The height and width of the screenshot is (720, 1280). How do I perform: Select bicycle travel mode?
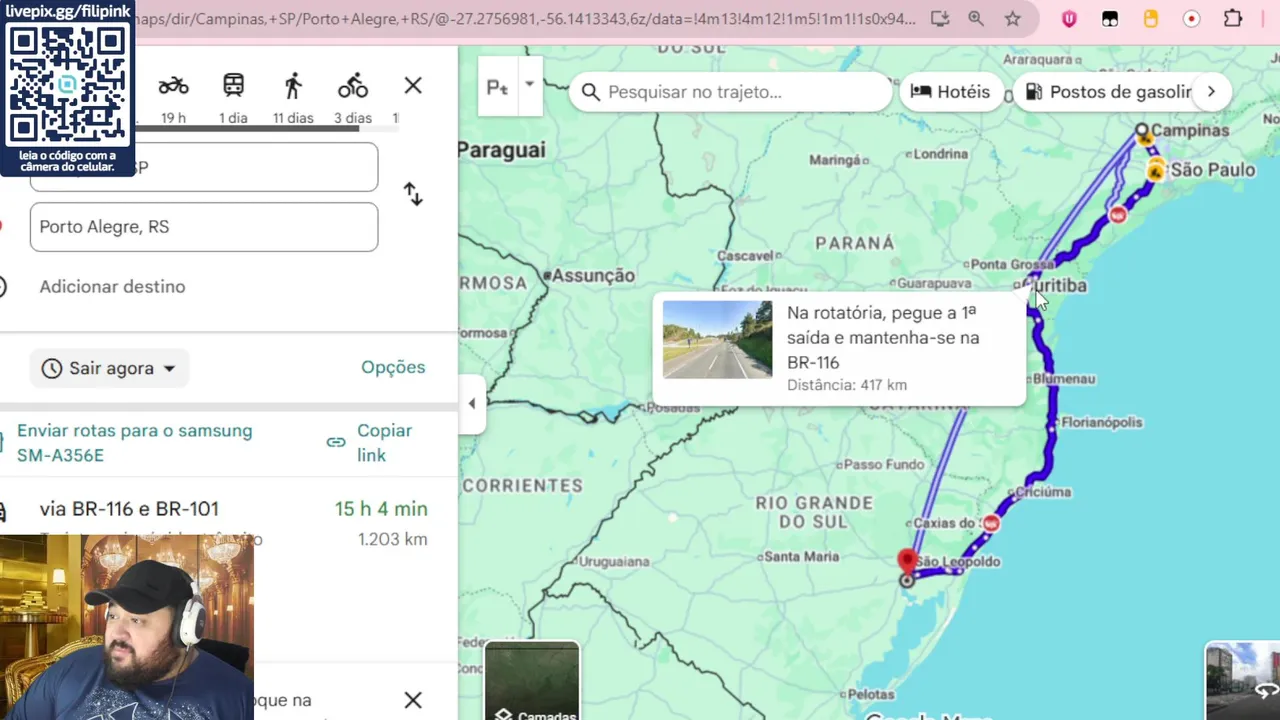pyautogui.click(x=353, y=86)
